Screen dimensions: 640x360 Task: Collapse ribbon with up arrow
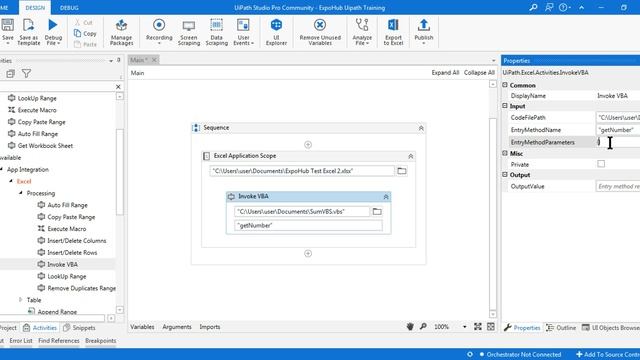tap(581, 7)
